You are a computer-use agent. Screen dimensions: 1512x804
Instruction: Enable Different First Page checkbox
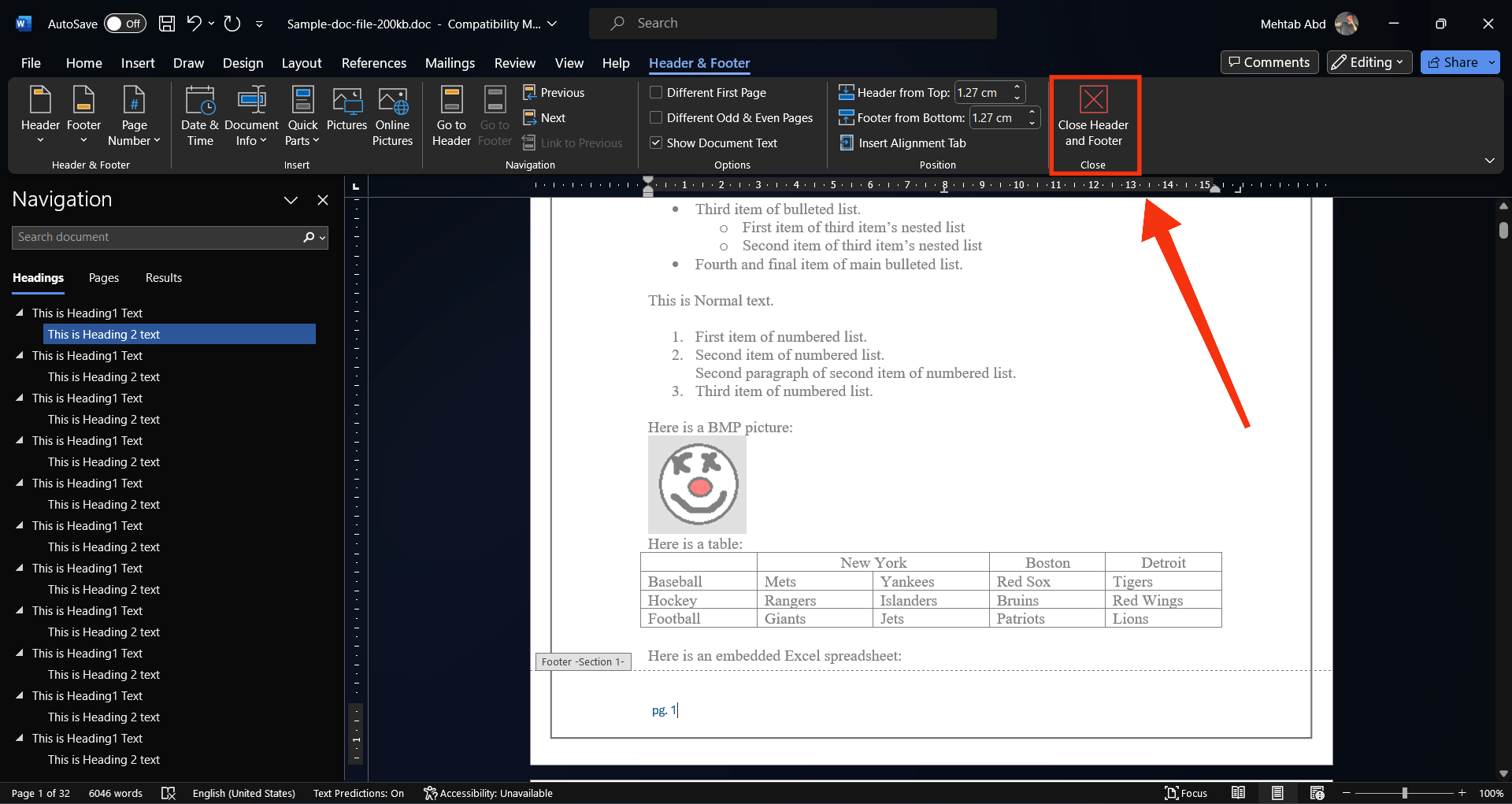656,92
